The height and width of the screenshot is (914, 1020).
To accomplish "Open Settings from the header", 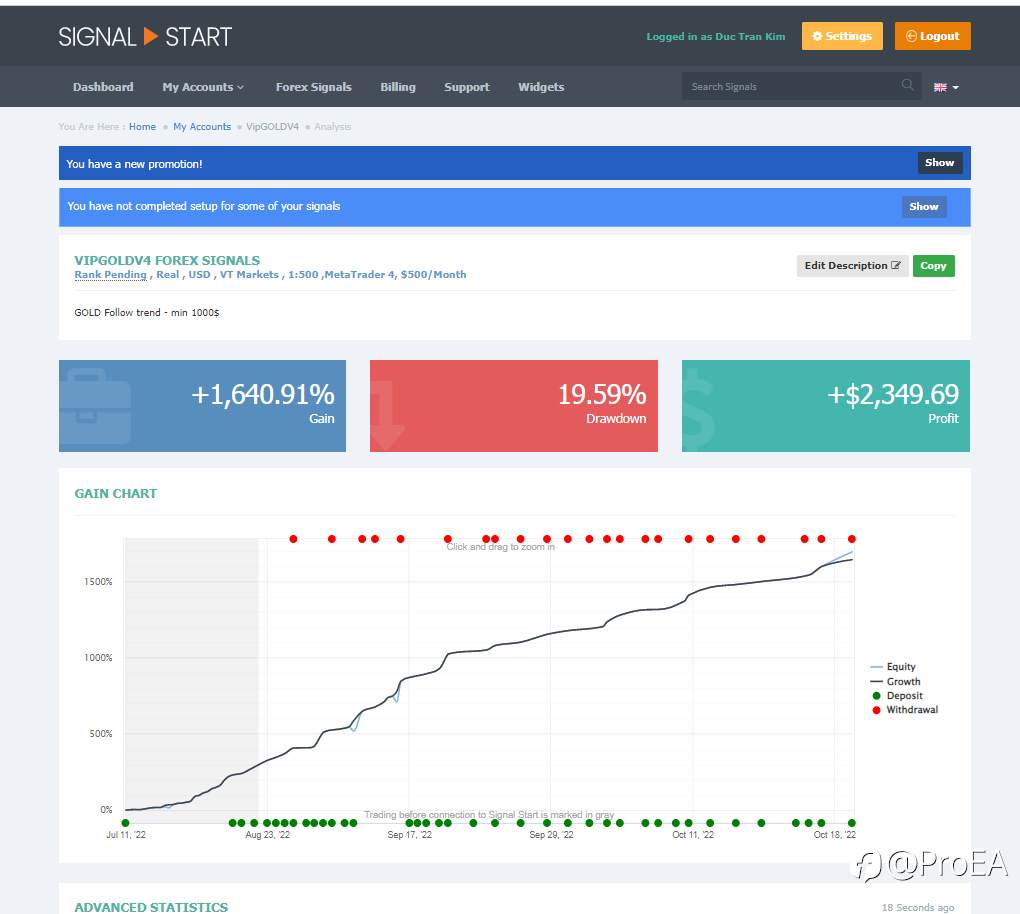I will (842, 36).
